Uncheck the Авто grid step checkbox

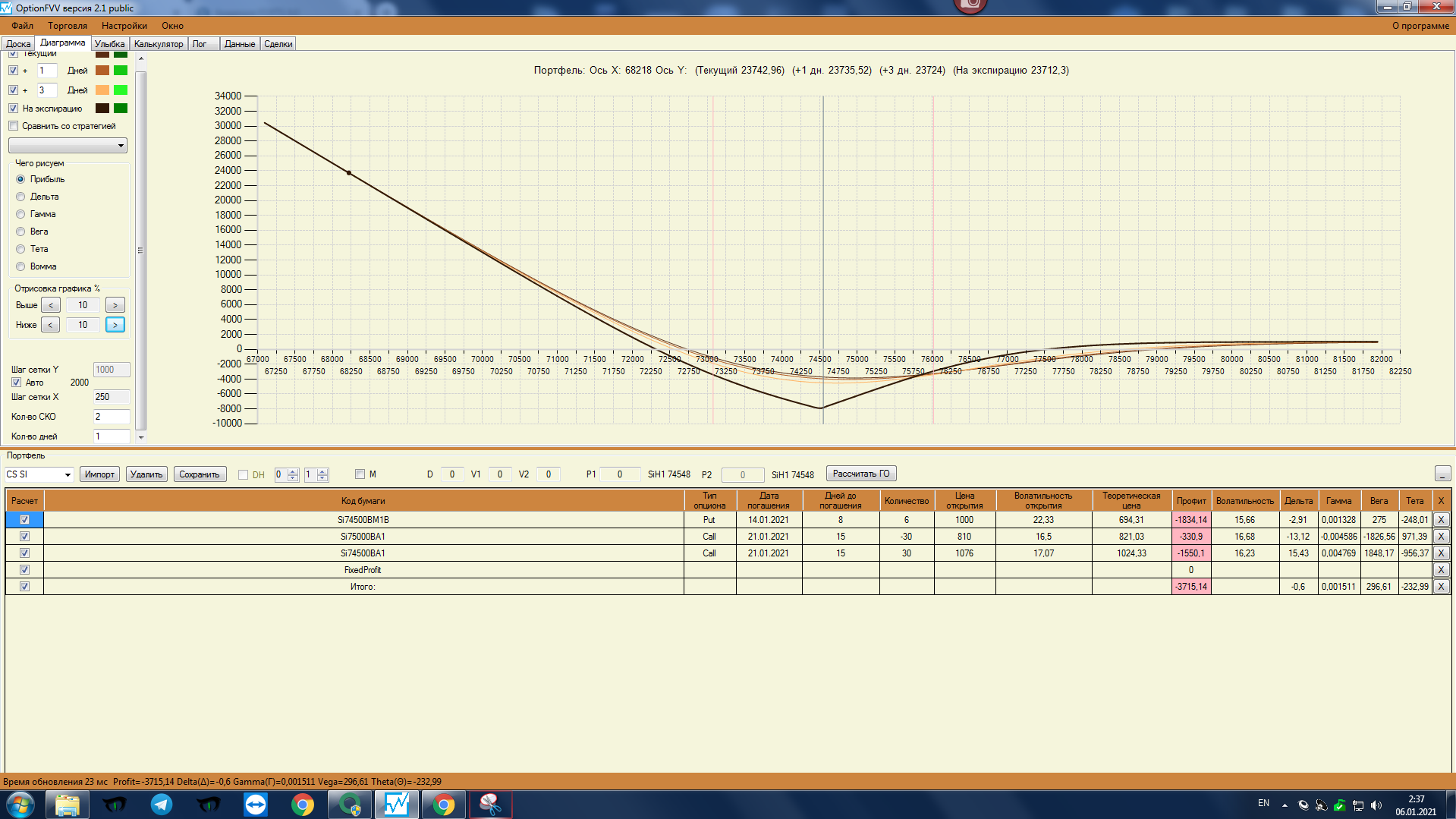coord(17,383)
